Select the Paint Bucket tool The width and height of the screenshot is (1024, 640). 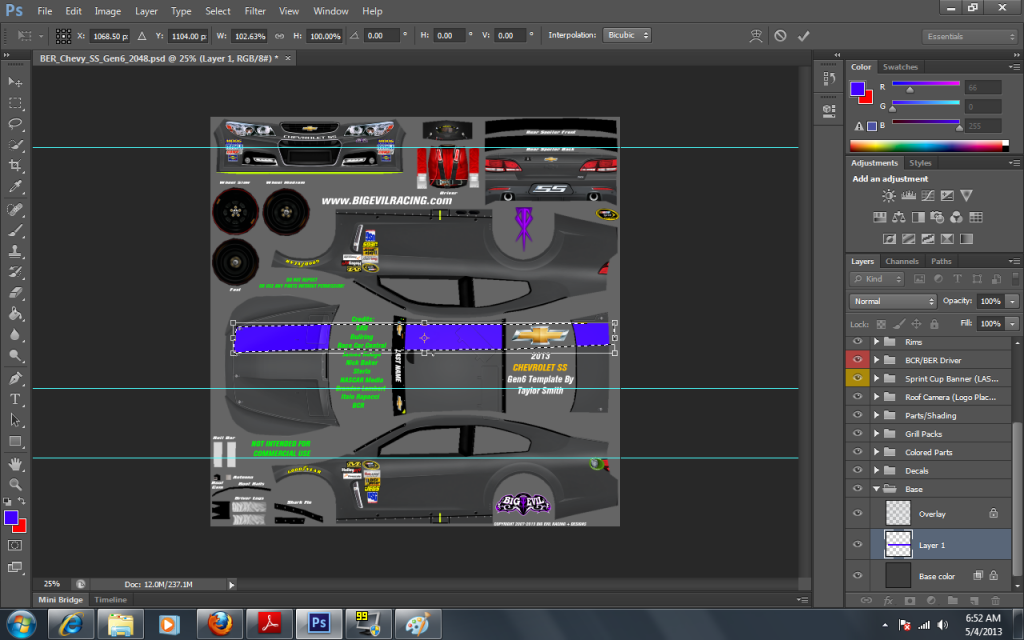pyautogui.click(x=15, y=314)
